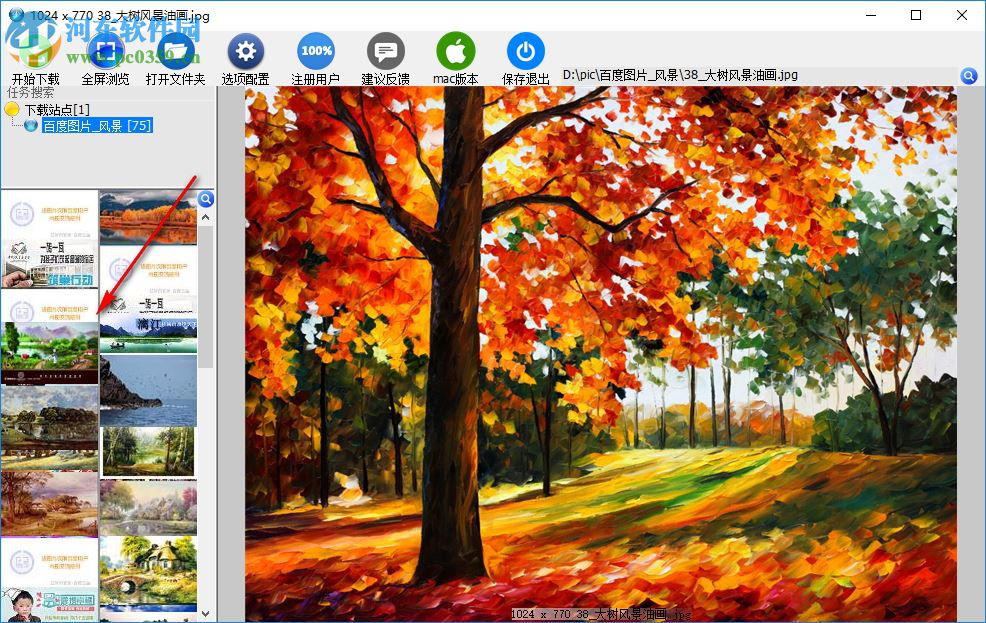Select the seaside cliff with birds thumbnail
The image size is (986, 623).
click(148, 390)
